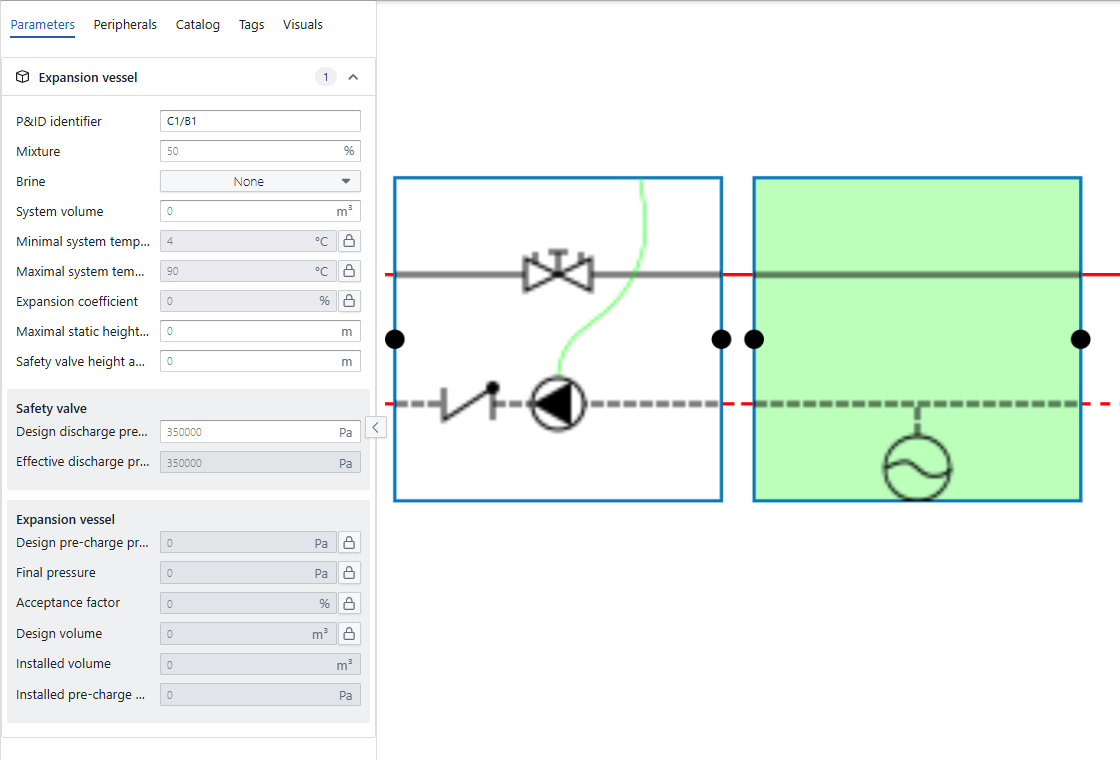The width and height of the screenshot is (1120, 760).
Task: Toggle lock for Minimal system temperature
Action: coord(349,241)
